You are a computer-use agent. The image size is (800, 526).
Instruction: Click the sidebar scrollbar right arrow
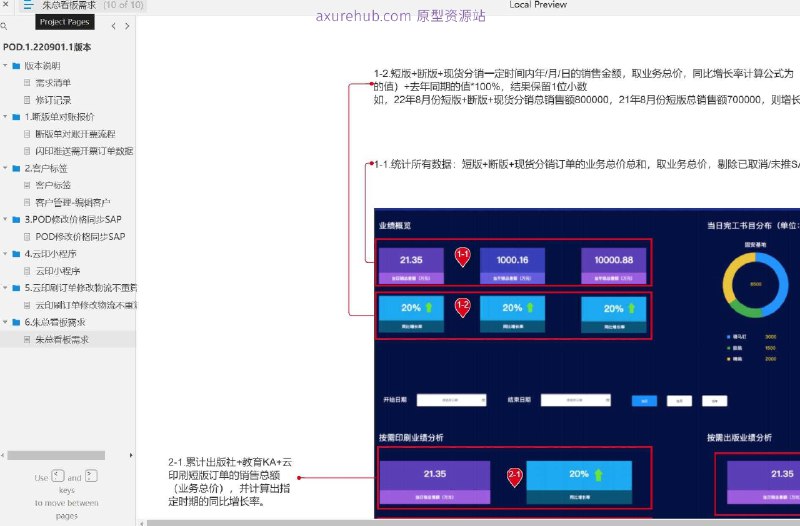131,455
